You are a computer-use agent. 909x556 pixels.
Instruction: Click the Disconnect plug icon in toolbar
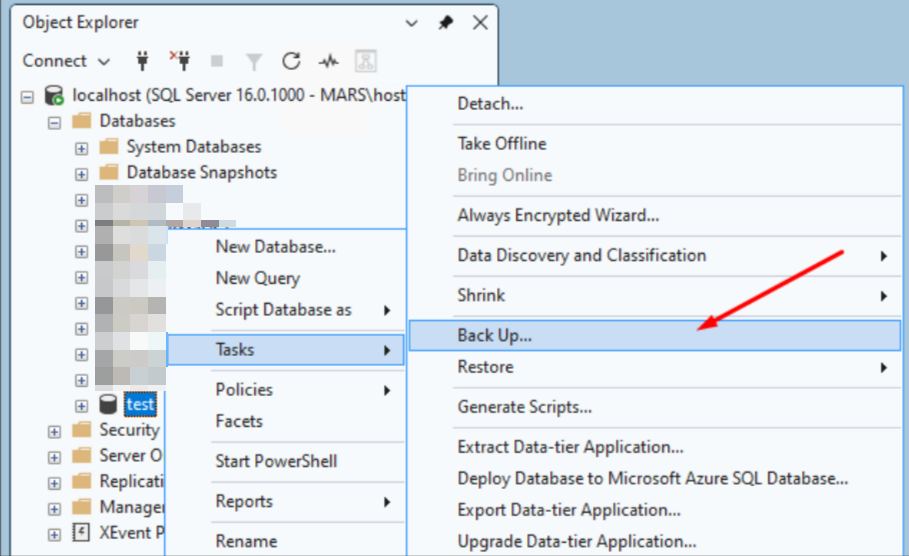[180, 61]
